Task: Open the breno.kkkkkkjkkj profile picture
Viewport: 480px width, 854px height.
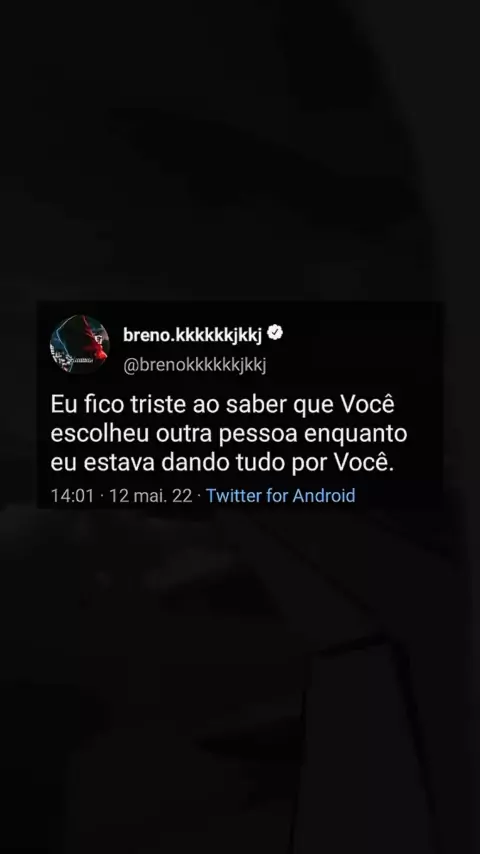Action: coord(80,344)
